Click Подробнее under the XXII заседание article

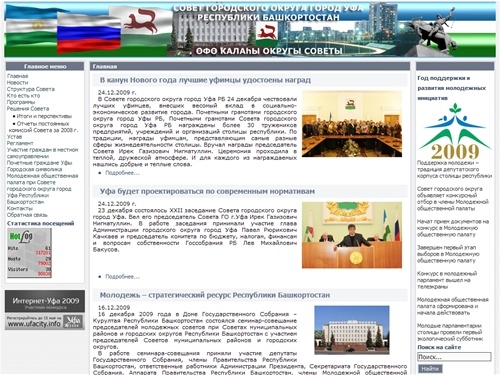tap(122, 276)
